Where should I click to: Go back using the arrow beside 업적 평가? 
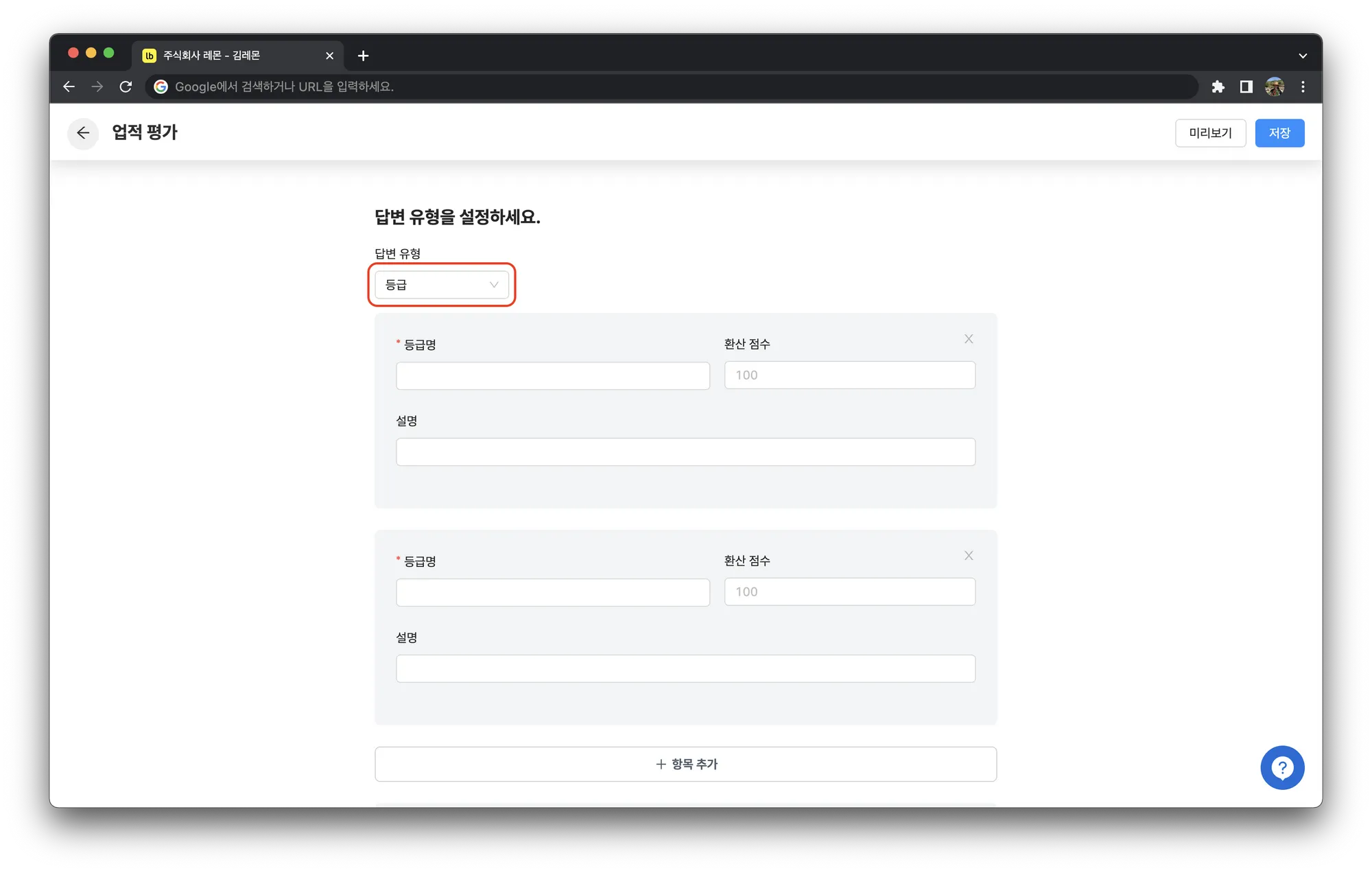pyautogui.click(x=83, y=132)
